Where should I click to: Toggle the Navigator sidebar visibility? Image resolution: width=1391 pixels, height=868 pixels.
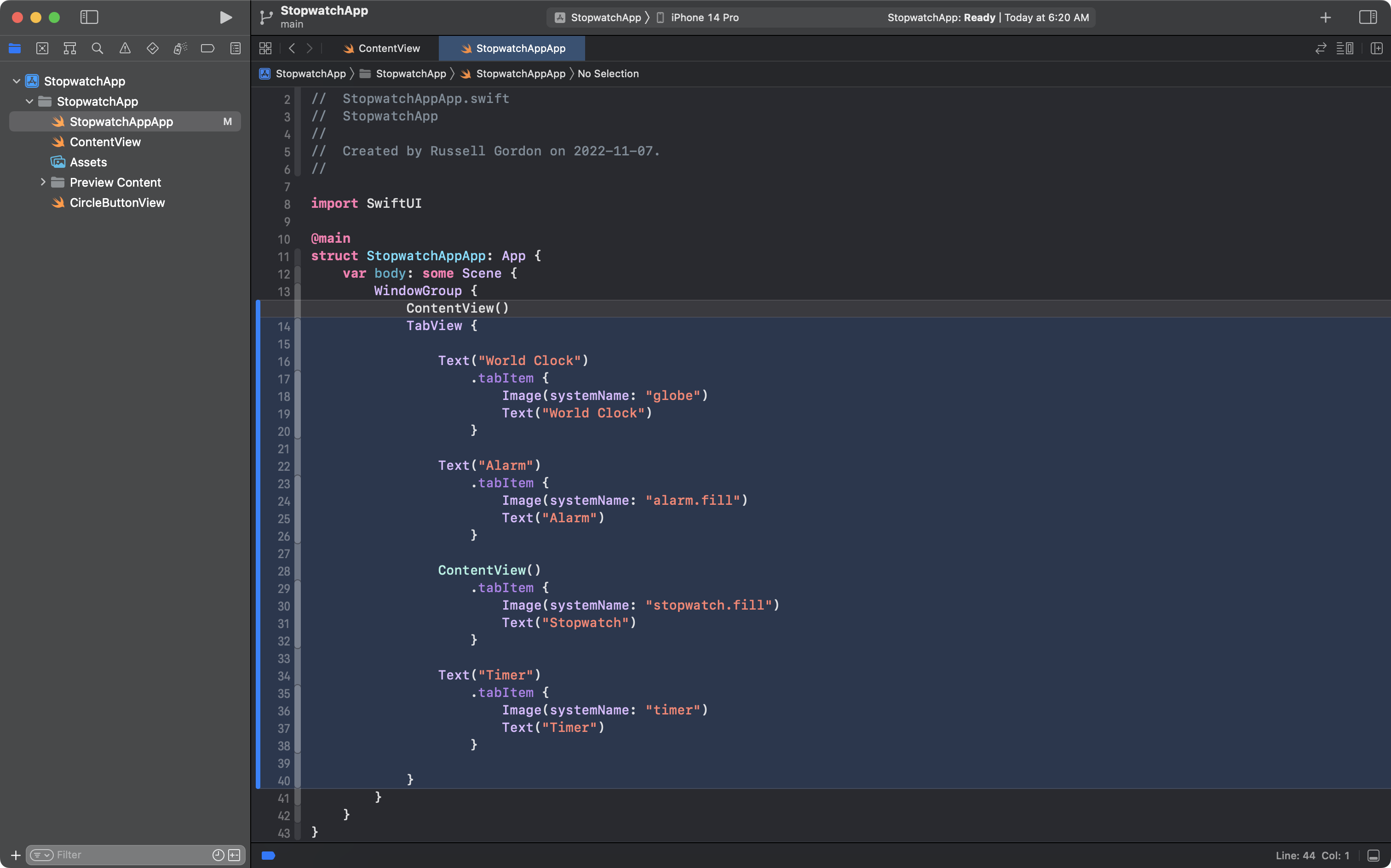coord(88,17)
